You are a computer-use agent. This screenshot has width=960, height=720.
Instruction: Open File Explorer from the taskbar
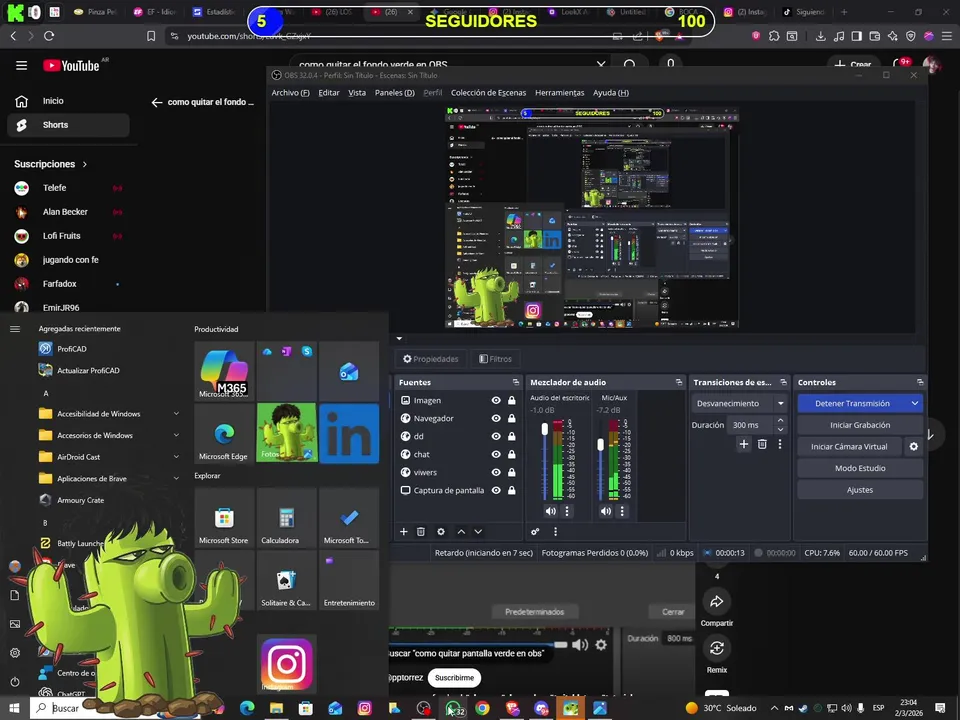pyautogui.click(x=276, y=708)
